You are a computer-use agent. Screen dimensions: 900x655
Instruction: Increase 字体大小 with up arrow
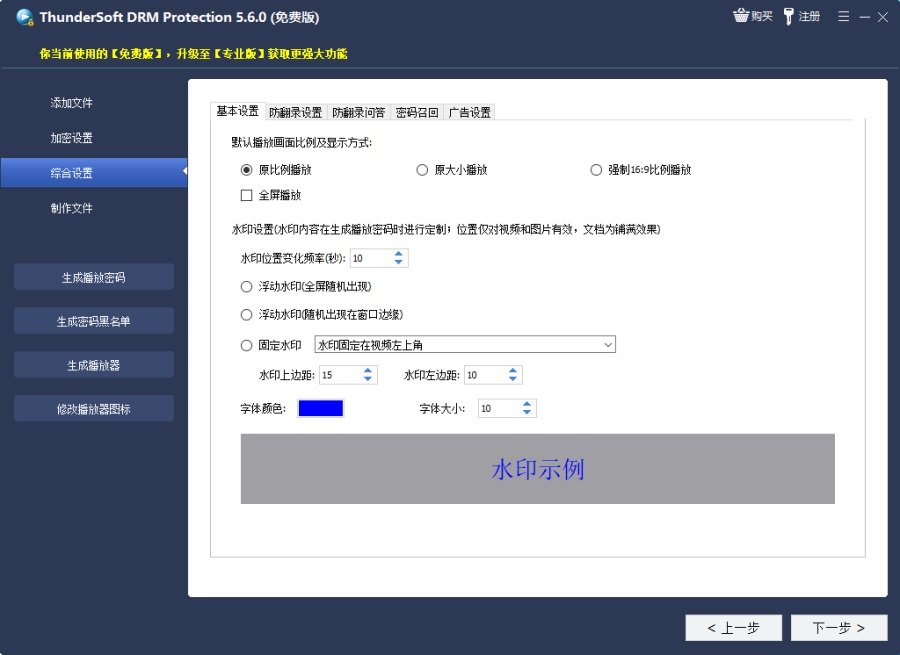pos(527,404)
